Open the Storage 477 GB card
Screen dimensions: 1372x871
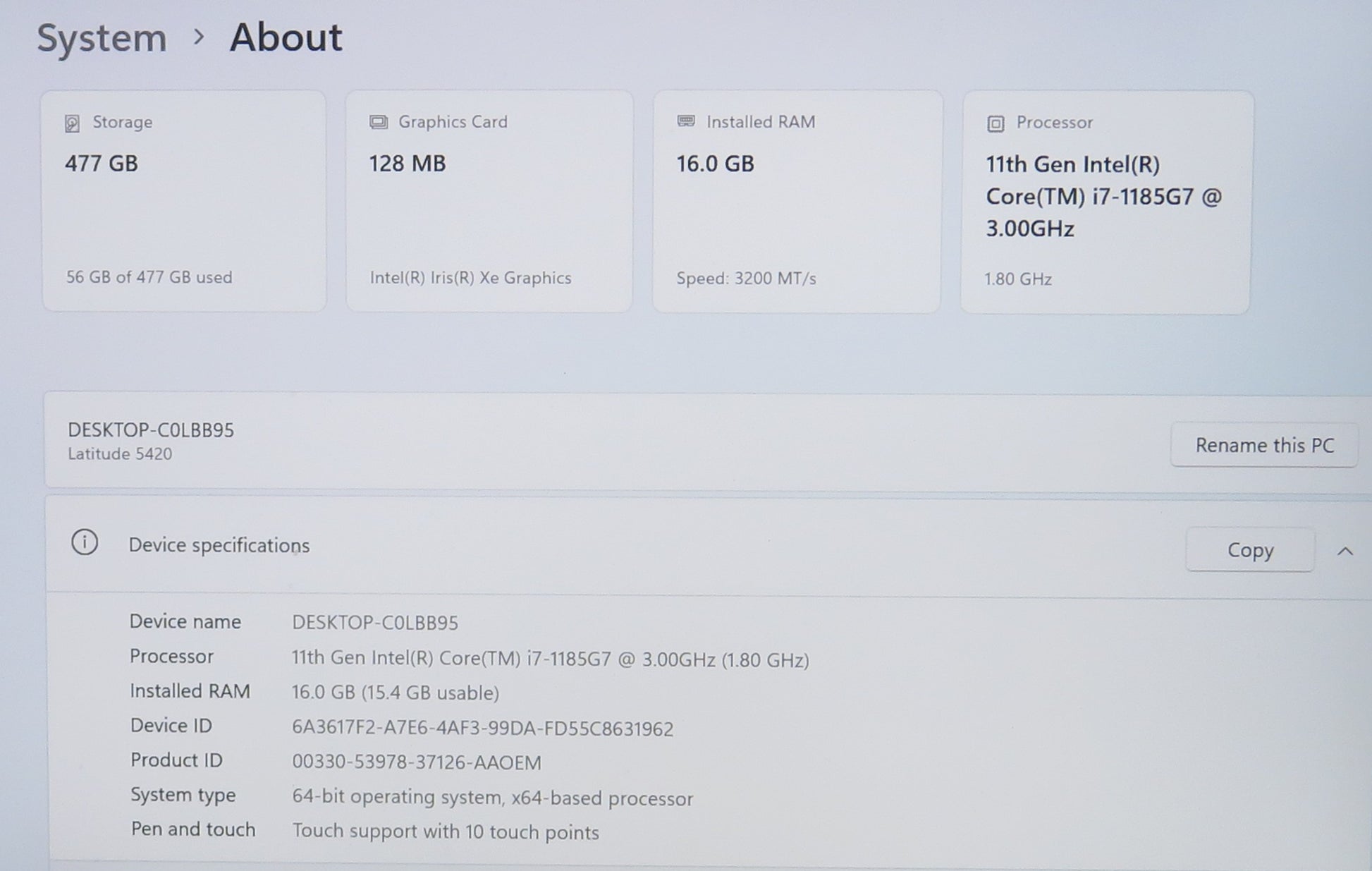[183, 201]
